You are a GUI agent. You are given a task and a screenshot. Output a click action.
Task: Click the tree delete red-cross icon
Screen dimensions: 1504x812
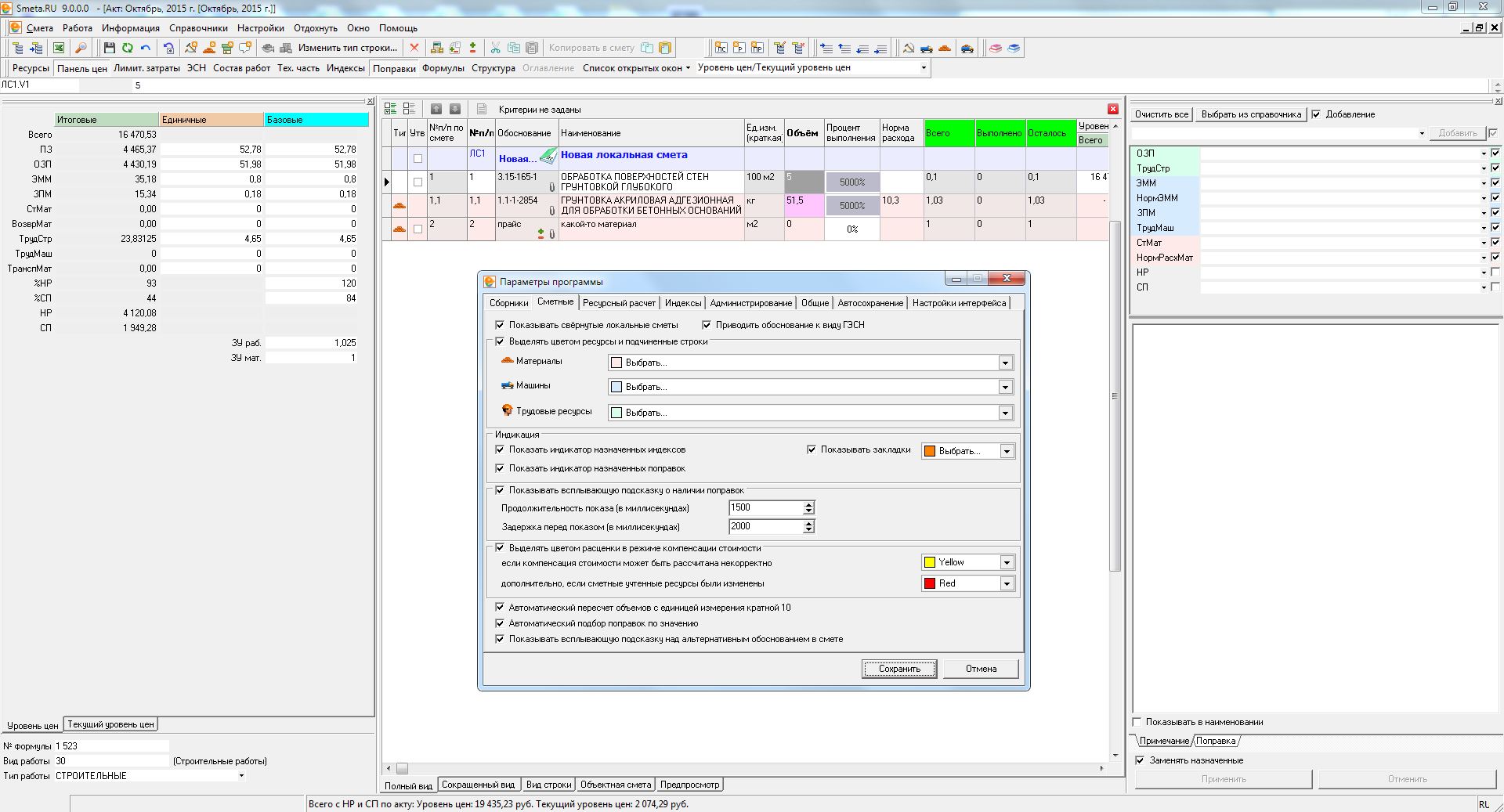click(x=798, y=48)
